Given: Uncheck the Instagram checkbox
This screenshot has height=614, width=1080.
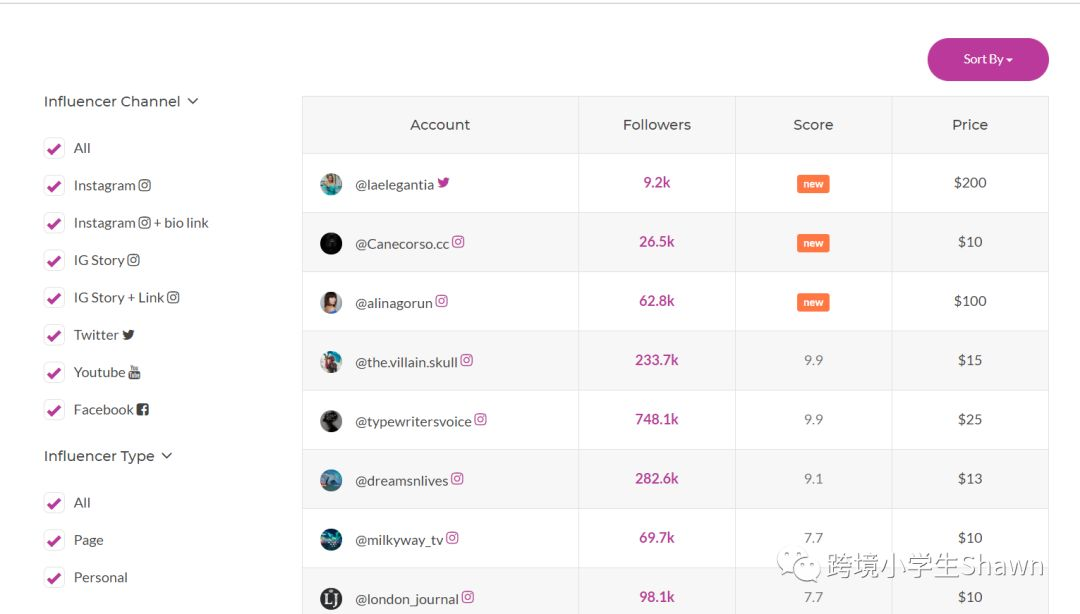Looking at the screenshot, I should point(54,185).
